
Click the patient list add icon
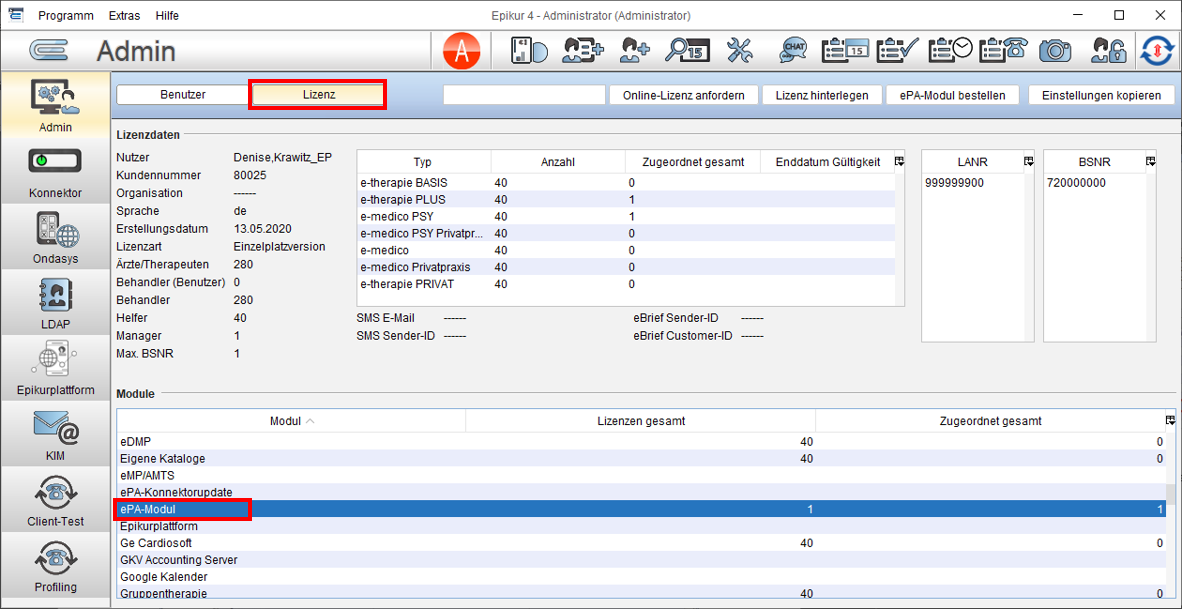584,50
